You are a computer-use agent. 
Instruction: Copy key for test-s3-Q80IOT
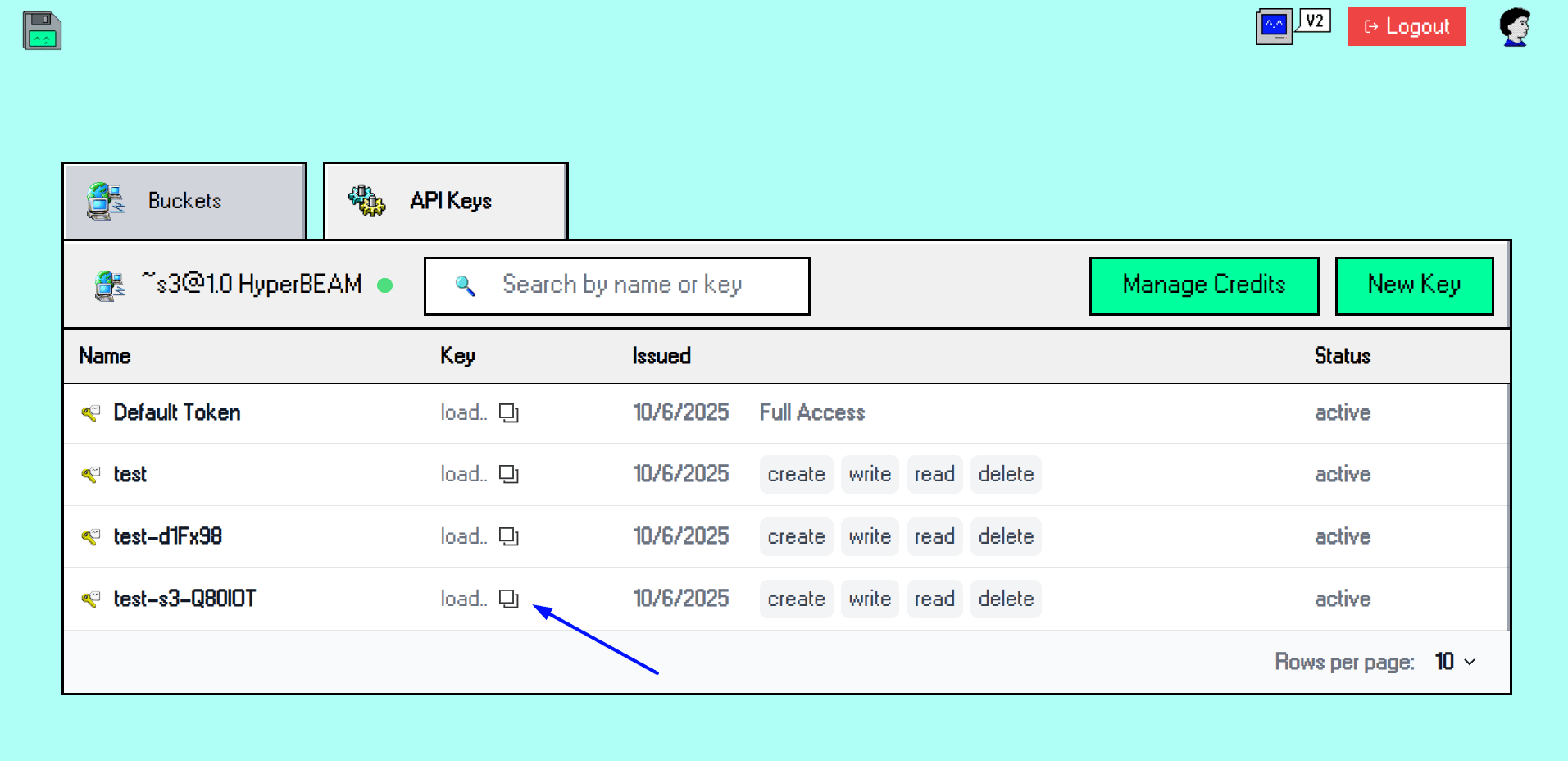click(509, 599)
